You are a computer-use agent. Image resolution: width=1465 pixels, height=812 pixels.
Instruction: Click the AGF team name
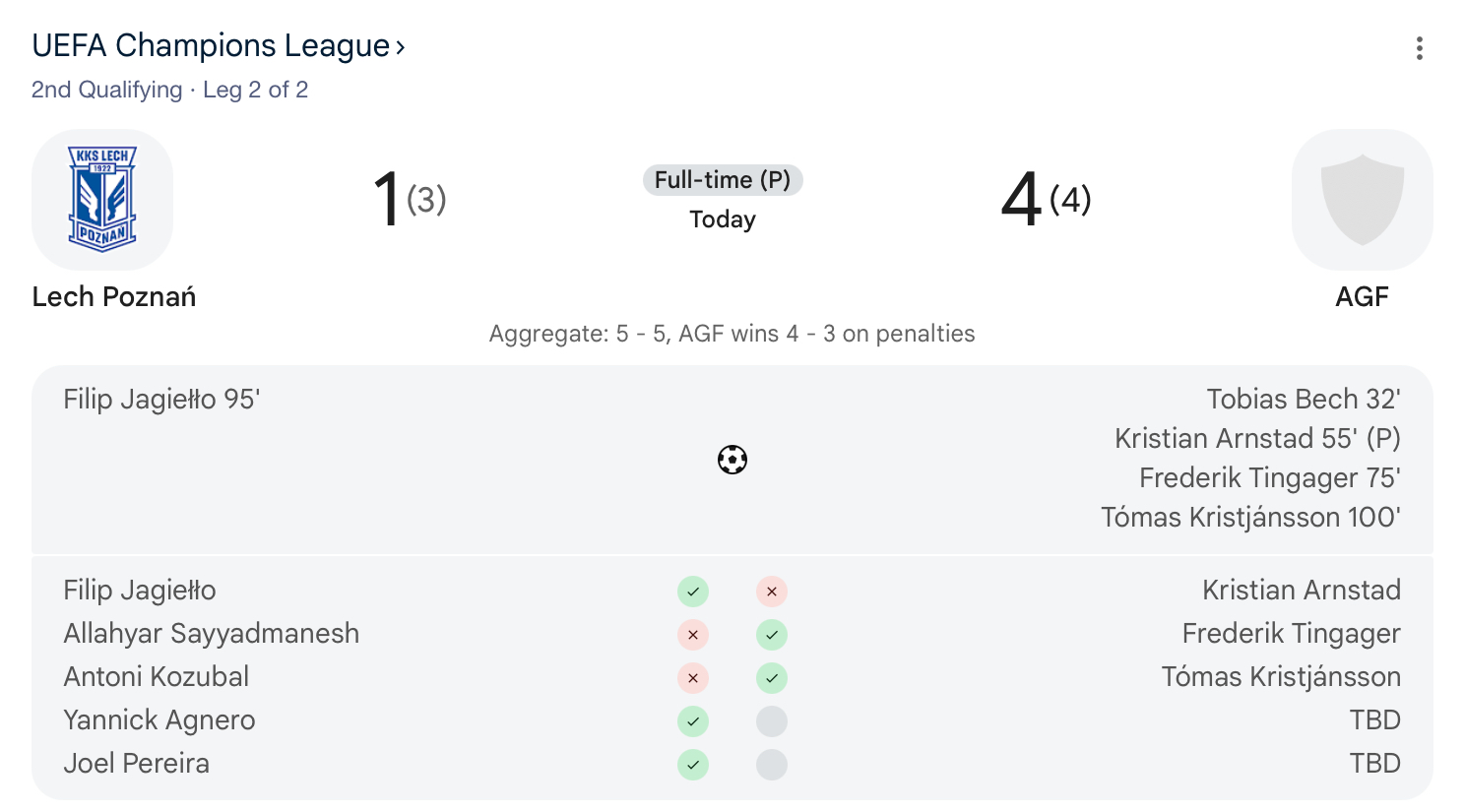click(1362, 296)
